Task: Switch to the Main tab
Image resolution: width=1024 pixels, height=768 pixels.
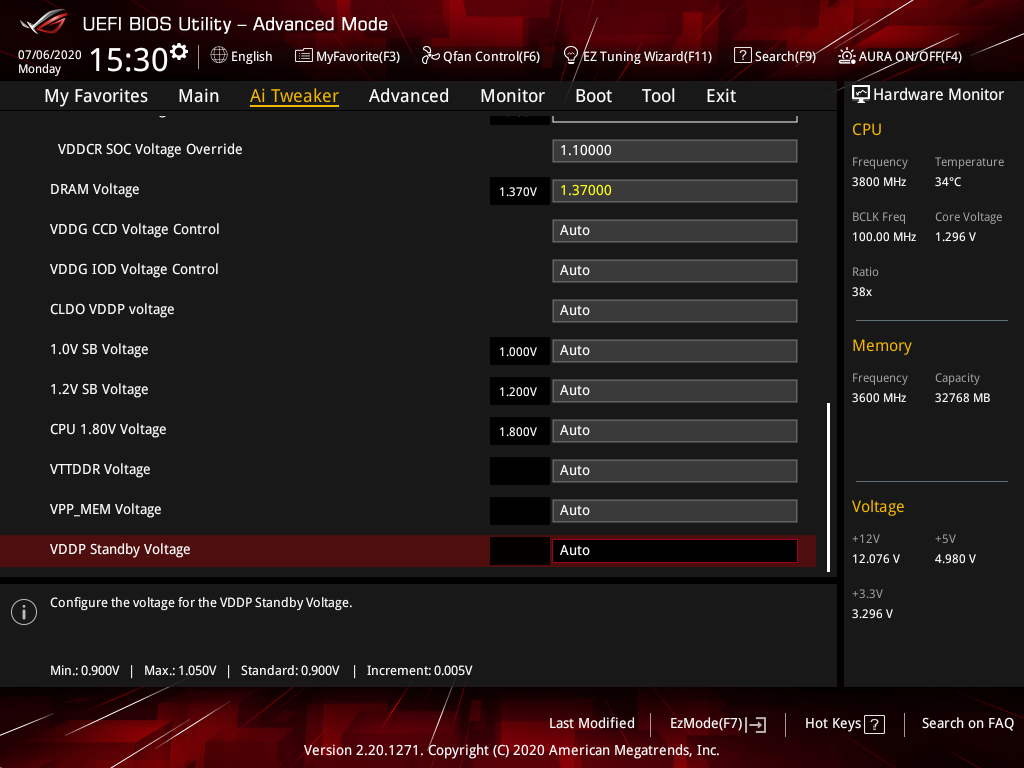Action: coord(199,96)
